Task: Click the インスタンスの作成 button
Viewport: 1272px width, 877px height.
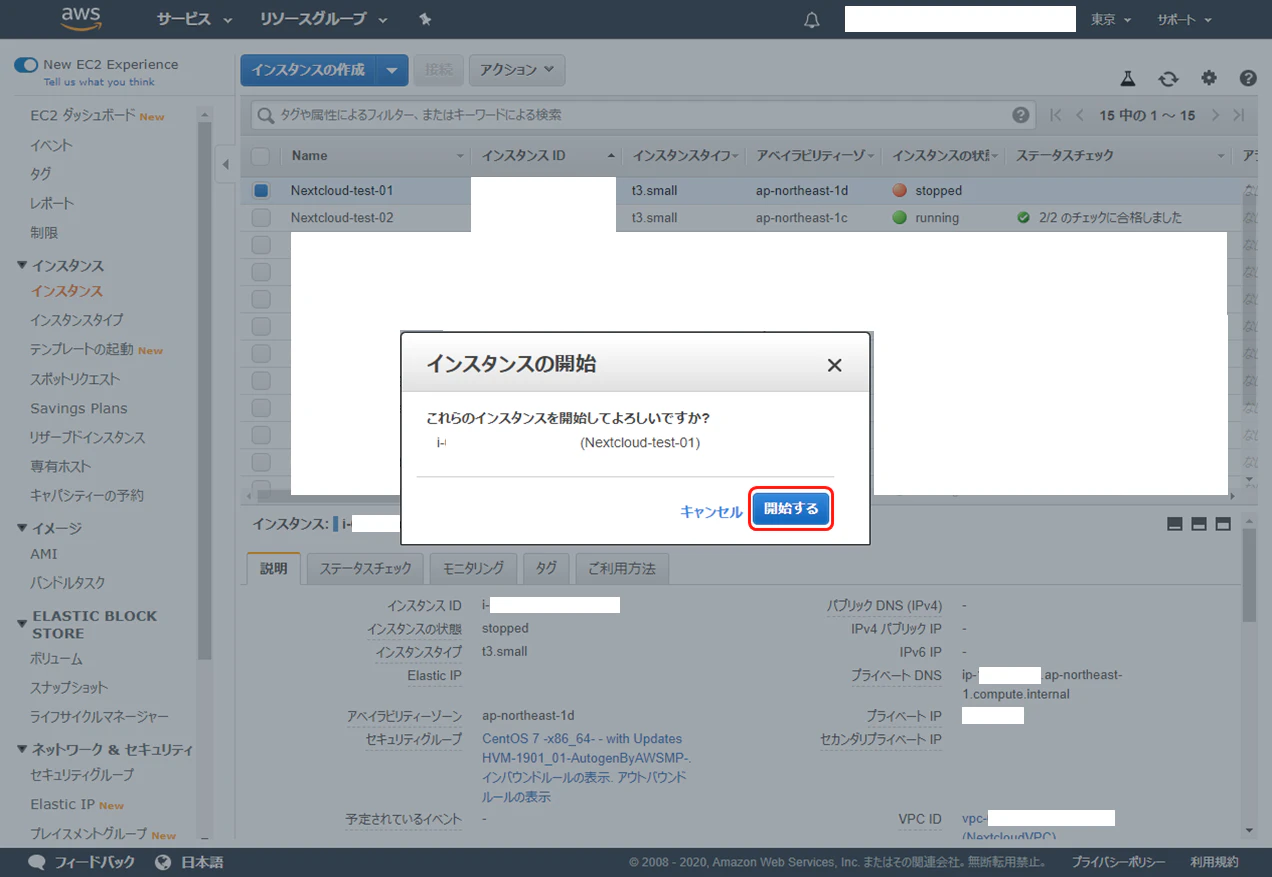Action: coord(308,70)
